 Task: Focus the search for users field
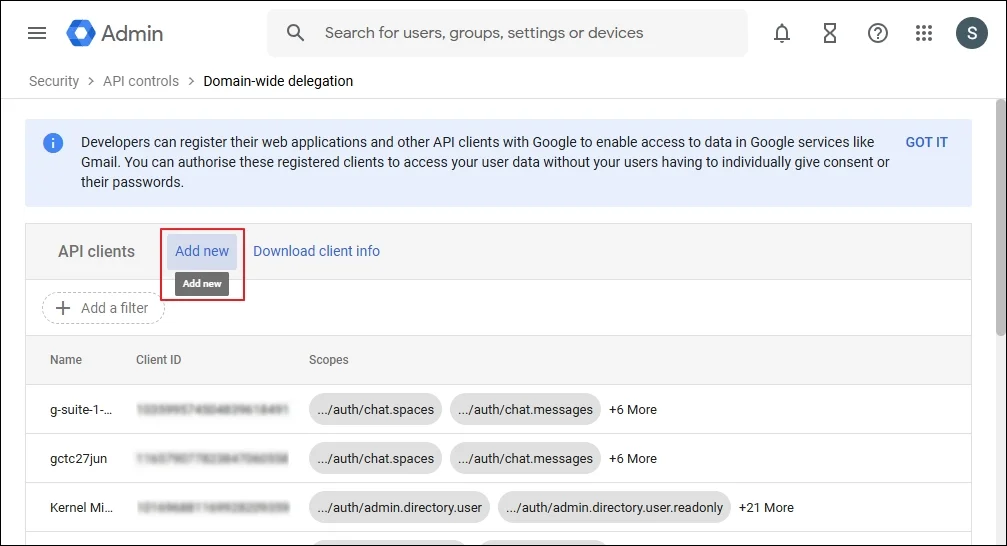507,33
